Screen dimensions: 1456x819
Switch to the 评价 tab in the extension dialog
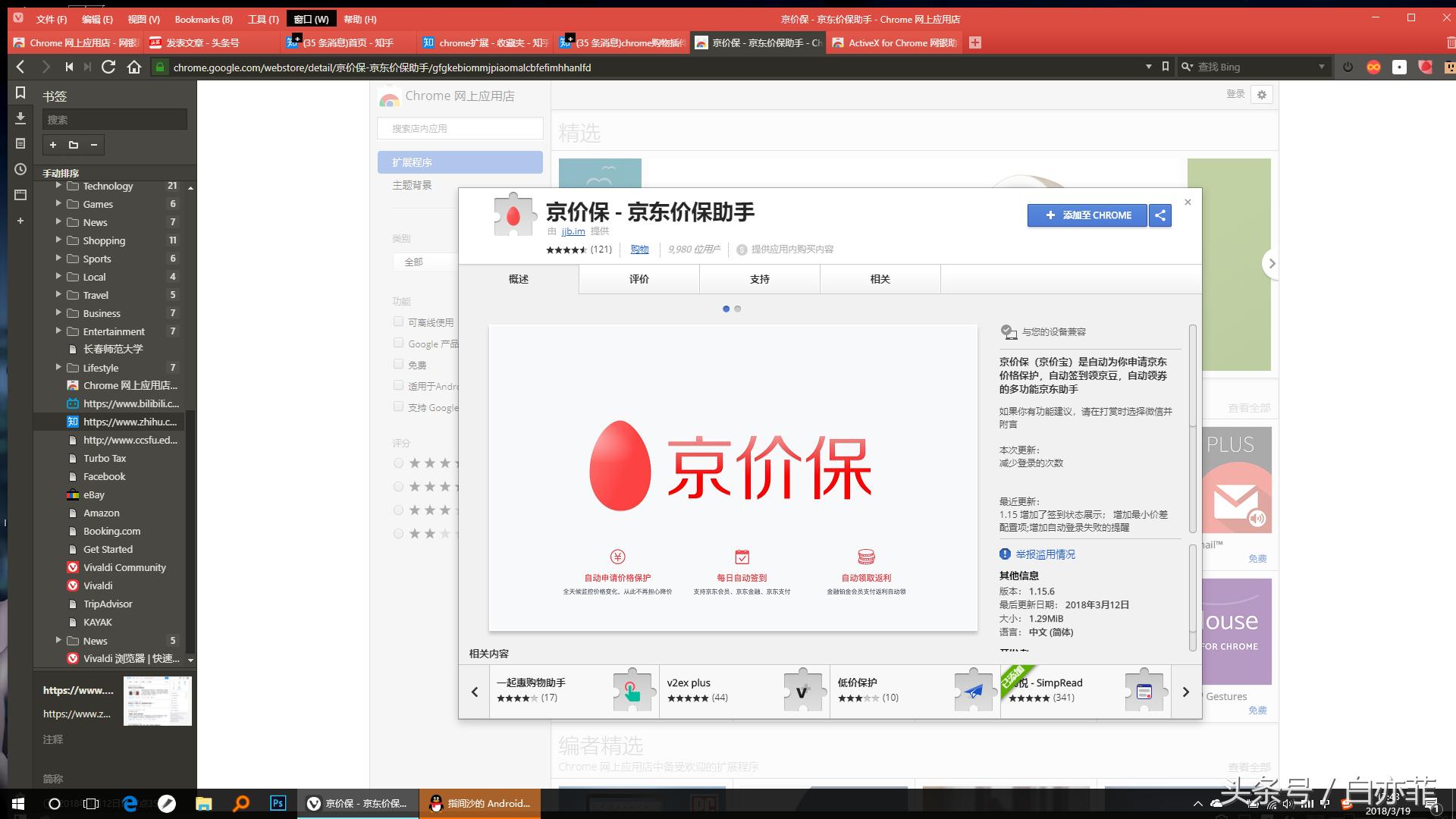click(x=638, y=279)
